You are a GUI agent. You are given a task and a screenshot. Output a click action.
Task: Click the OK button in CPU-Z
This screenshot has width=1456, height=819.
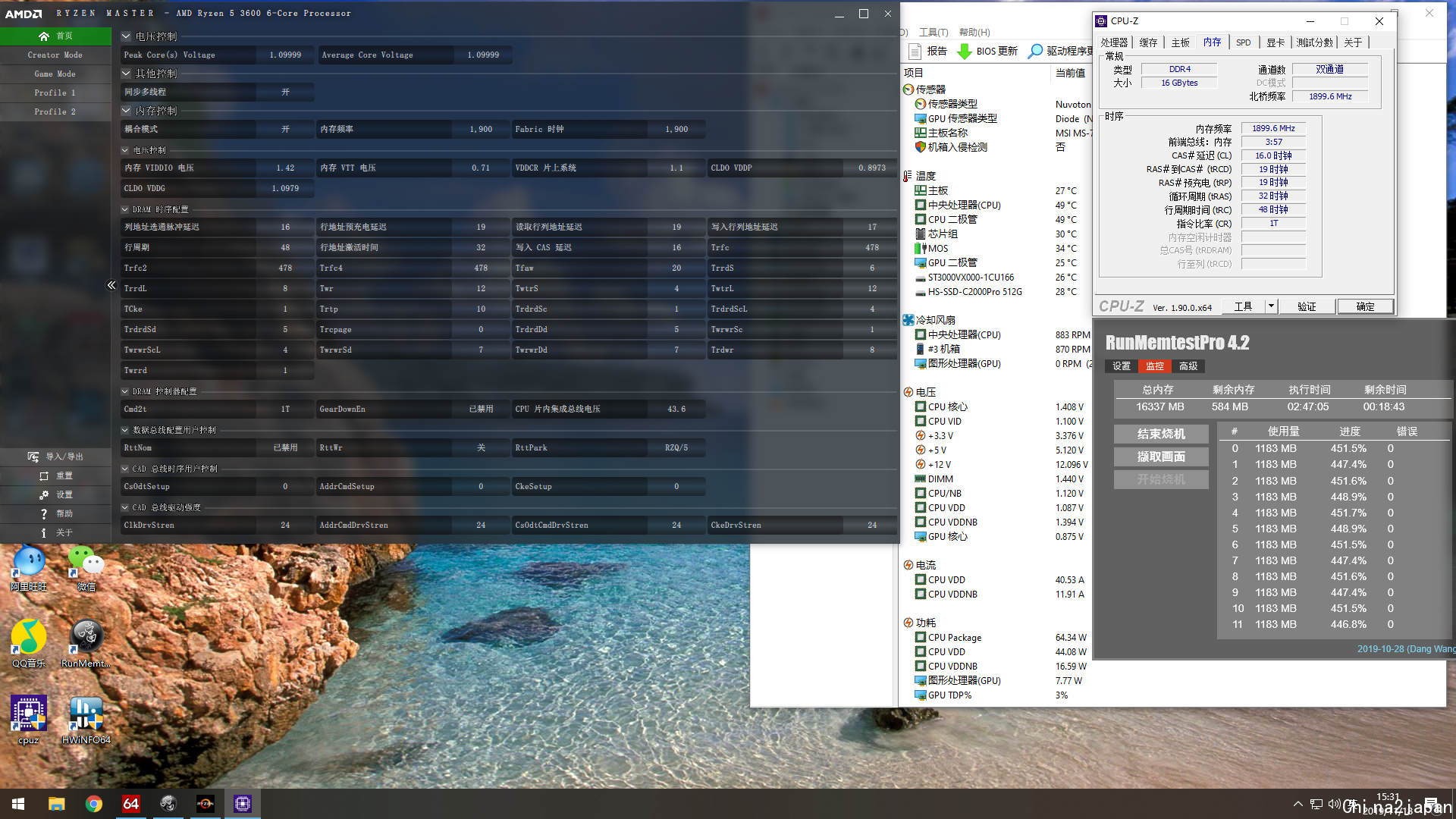(1366, 306)
